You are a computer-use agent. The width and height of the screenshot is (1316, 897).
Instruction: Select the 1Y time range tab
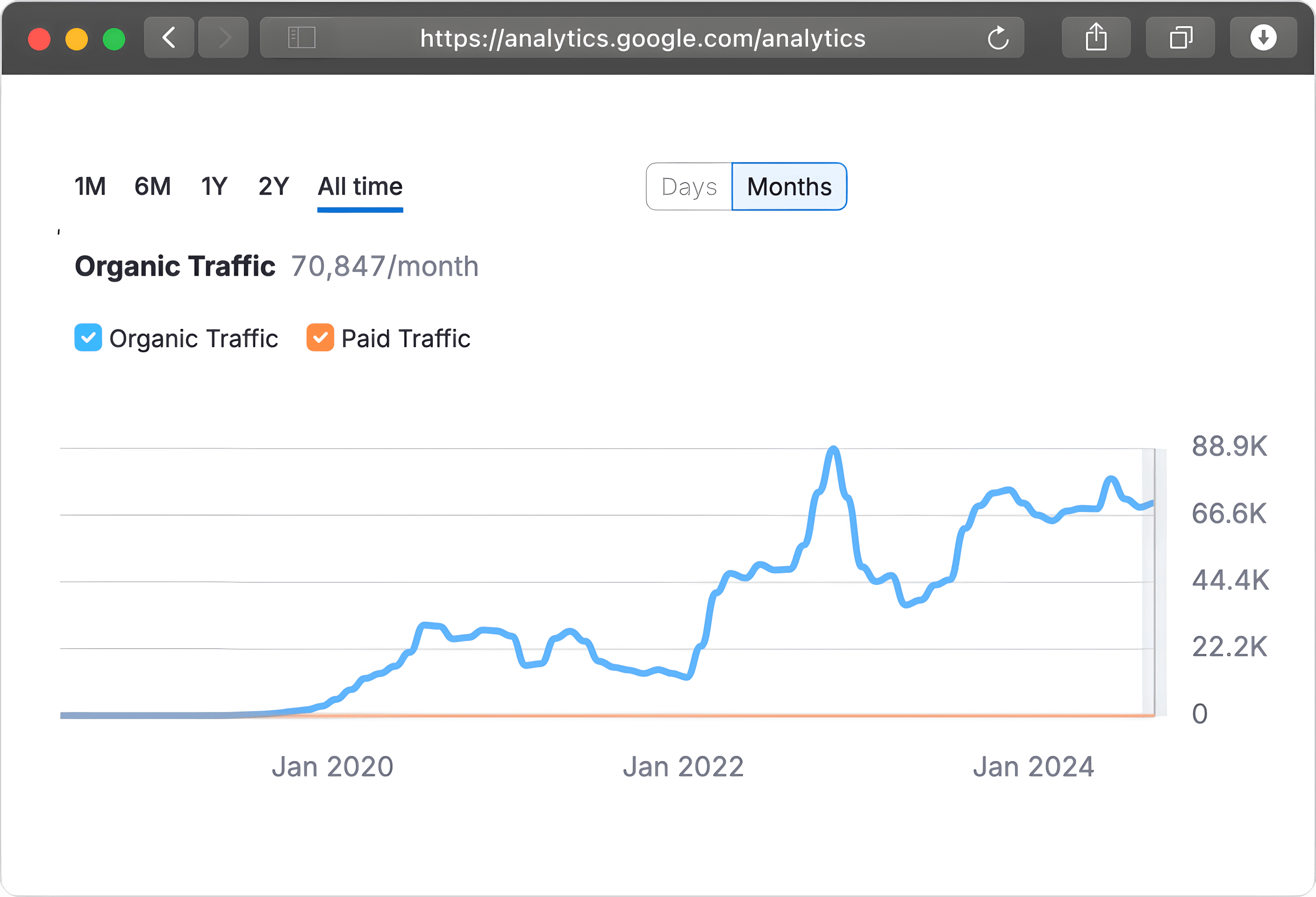tap(213, 185)
